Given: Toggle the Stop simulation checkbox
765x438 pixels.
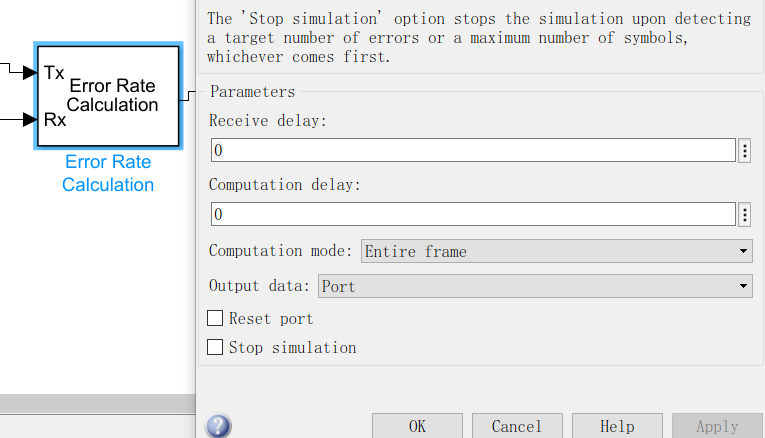Looking at the screenshot, I should pyautogui.click(x=215, y=348).
